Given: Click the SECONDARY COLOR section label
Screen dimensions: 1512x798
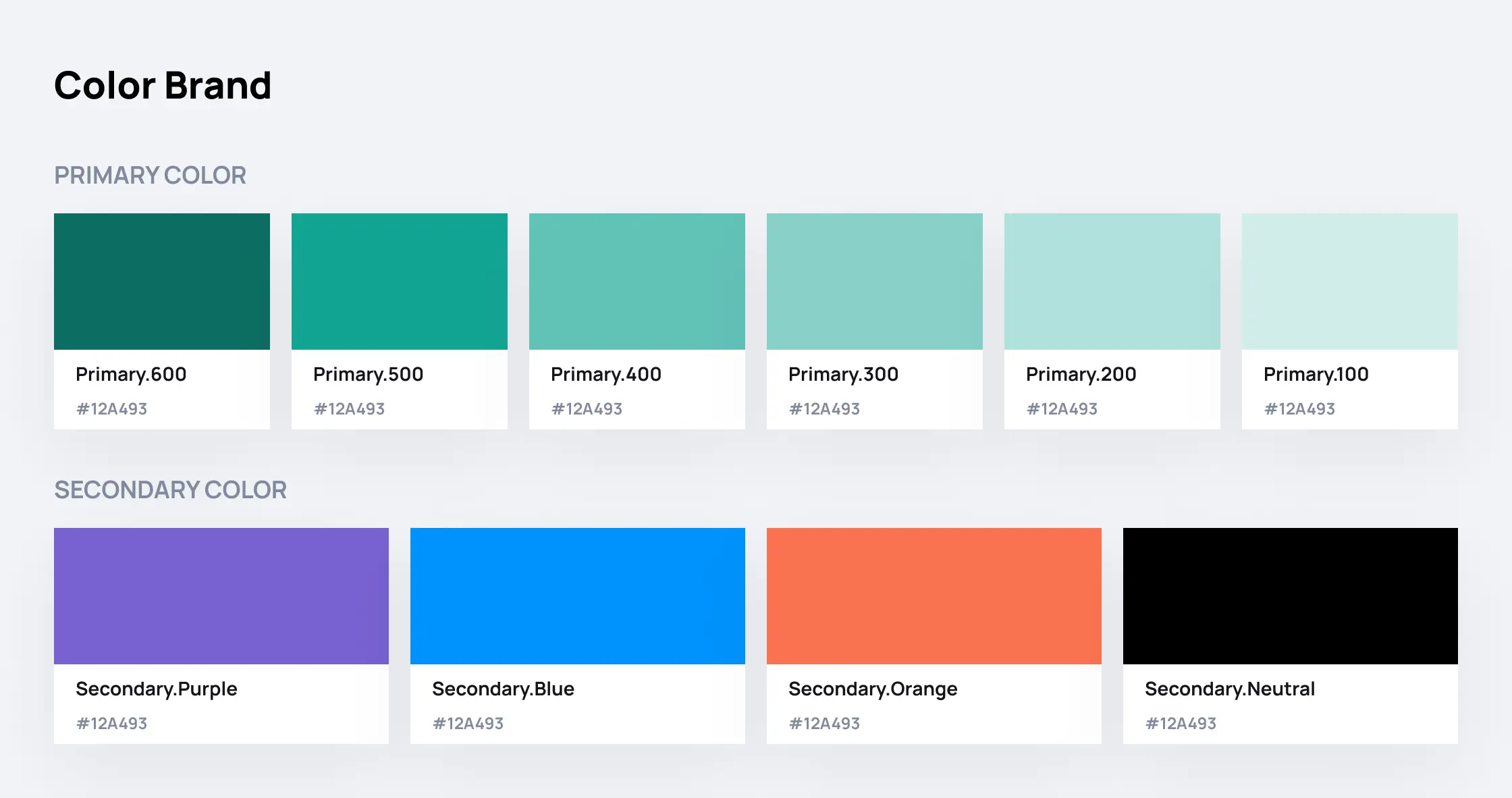Looking at the screenshot, I should (x=170, y=490).
